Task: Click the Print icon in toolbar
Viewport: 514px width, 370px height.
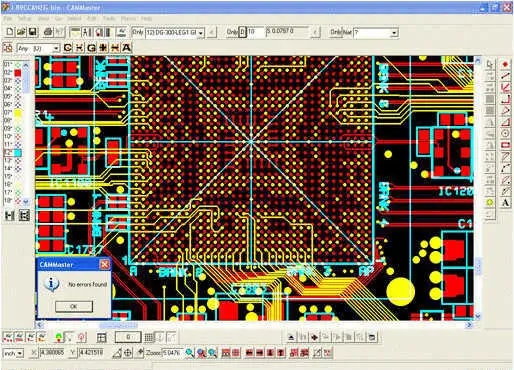Action: [x=48, y=32]
